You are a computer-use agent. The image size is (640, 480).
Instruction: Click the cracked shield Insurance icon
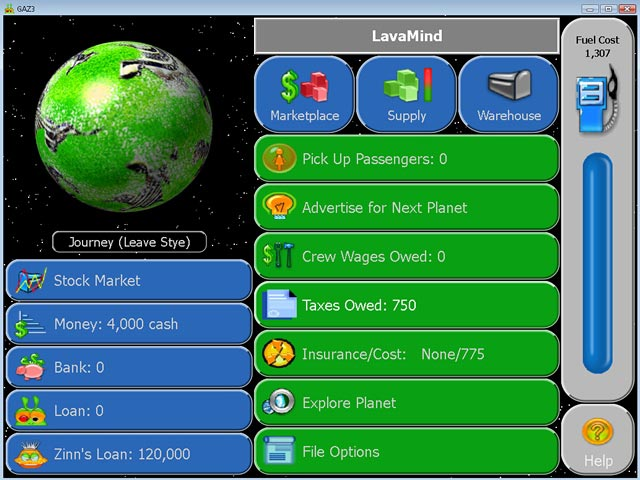[279, 353]
